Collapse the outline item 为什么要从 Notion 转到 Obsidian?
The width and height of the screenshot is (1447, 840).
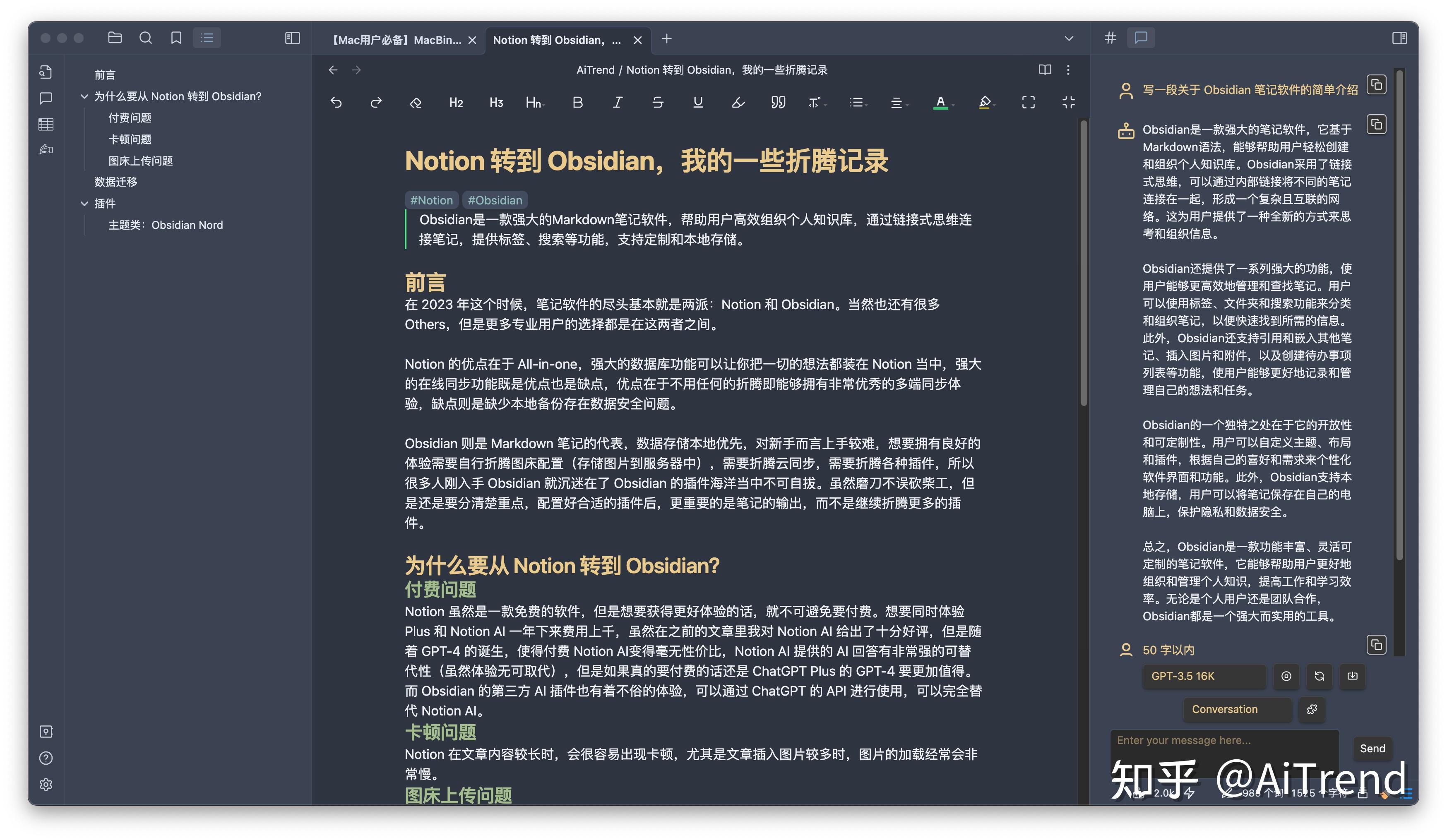(84, 96)
